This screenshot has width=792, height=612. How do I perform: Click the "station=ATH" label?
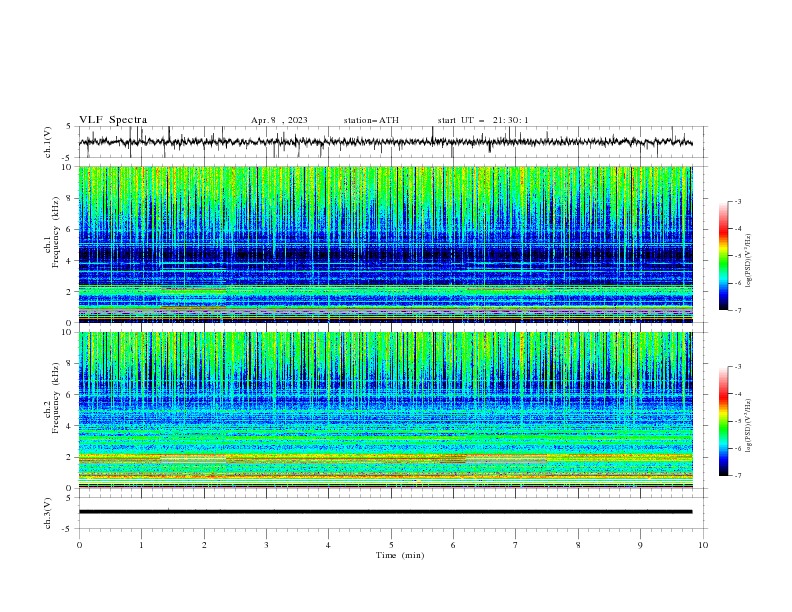(x=371, y=120)
